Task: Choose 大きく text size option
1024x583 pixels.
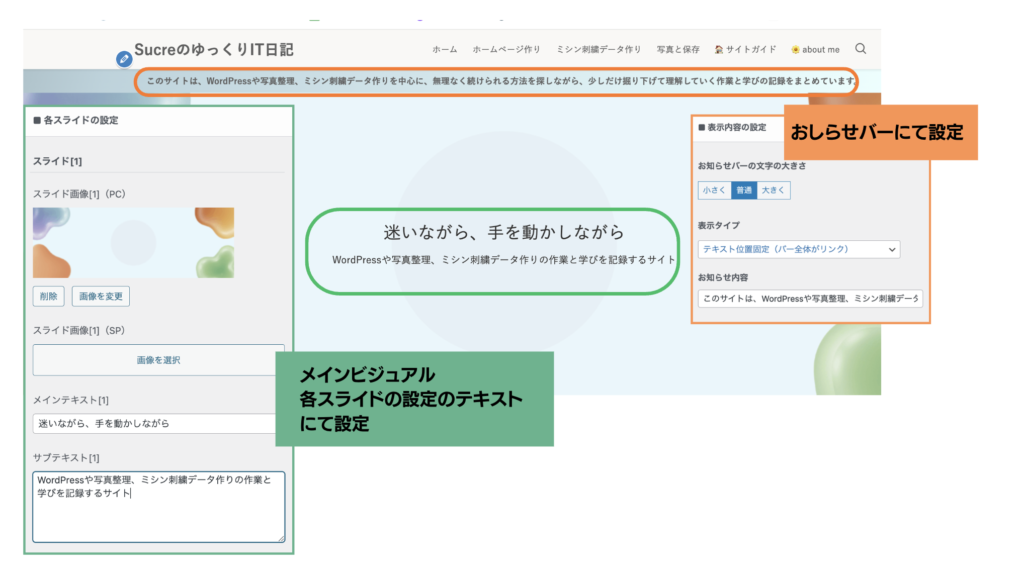Action: 773,190
